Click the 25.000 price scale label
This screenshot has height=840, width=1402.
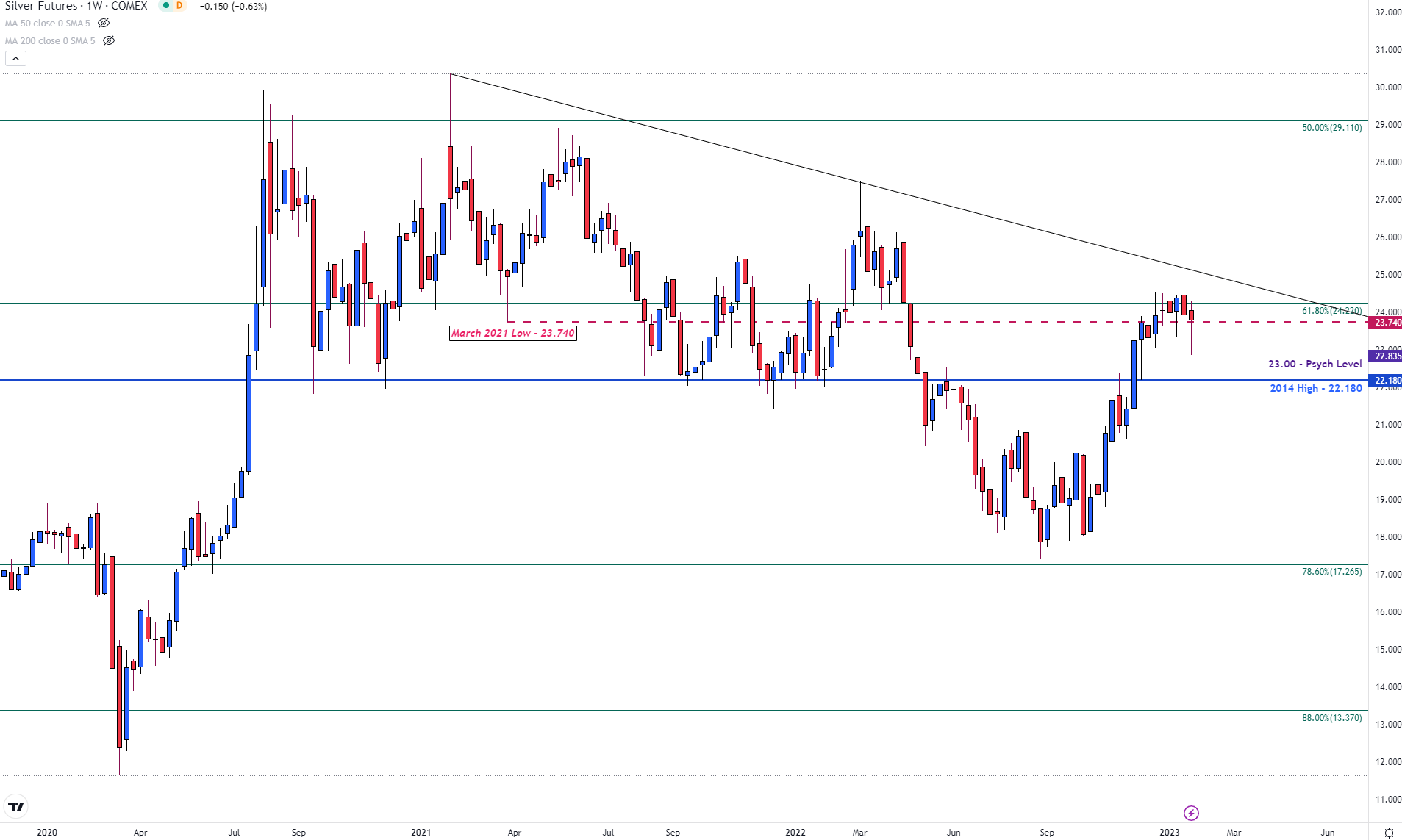point(1388,275)
